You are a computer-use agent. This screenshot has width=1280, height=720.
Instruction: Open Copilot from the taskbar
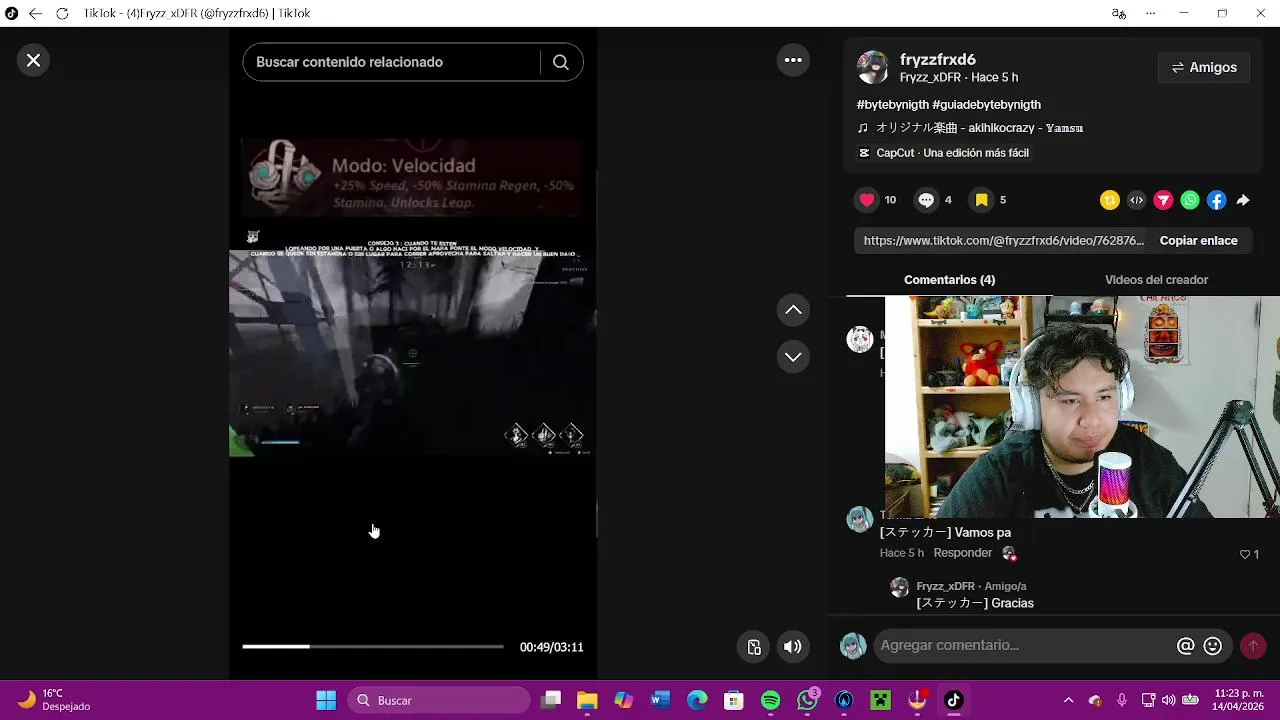[624, 700]
